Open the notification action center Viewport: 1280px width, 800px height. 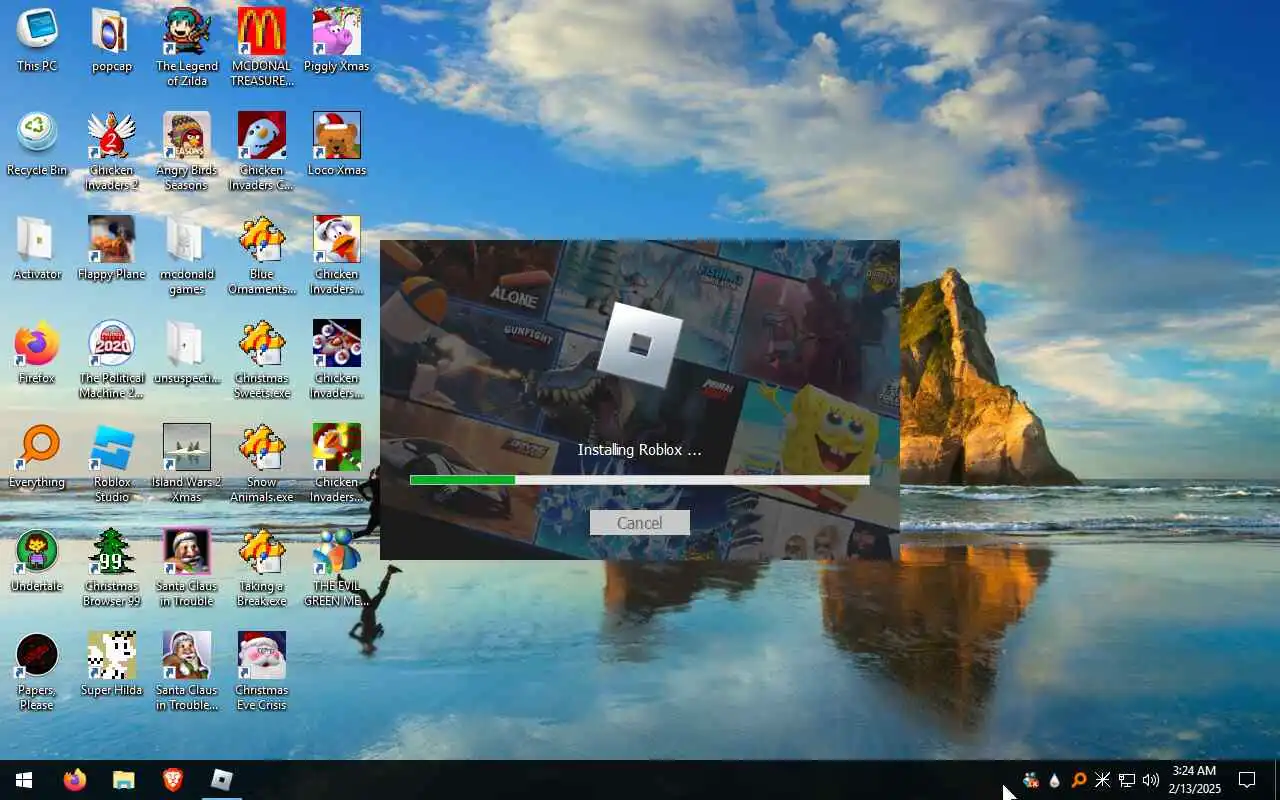(1247, 780)
